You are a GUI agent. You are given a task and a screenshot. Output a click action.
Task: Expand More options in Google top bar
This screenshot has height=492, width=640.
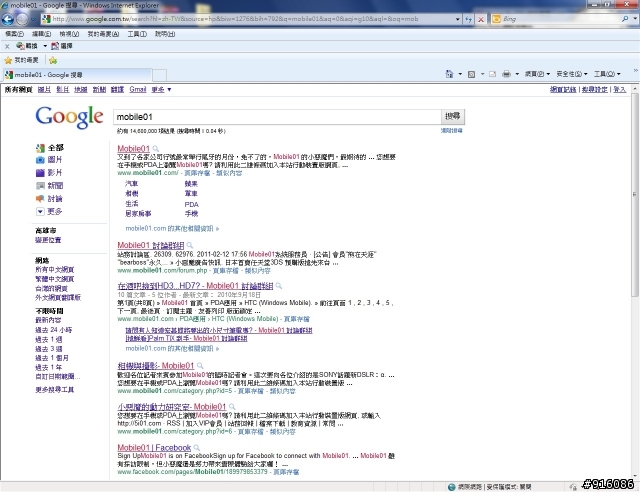click(x=161, y=89)
